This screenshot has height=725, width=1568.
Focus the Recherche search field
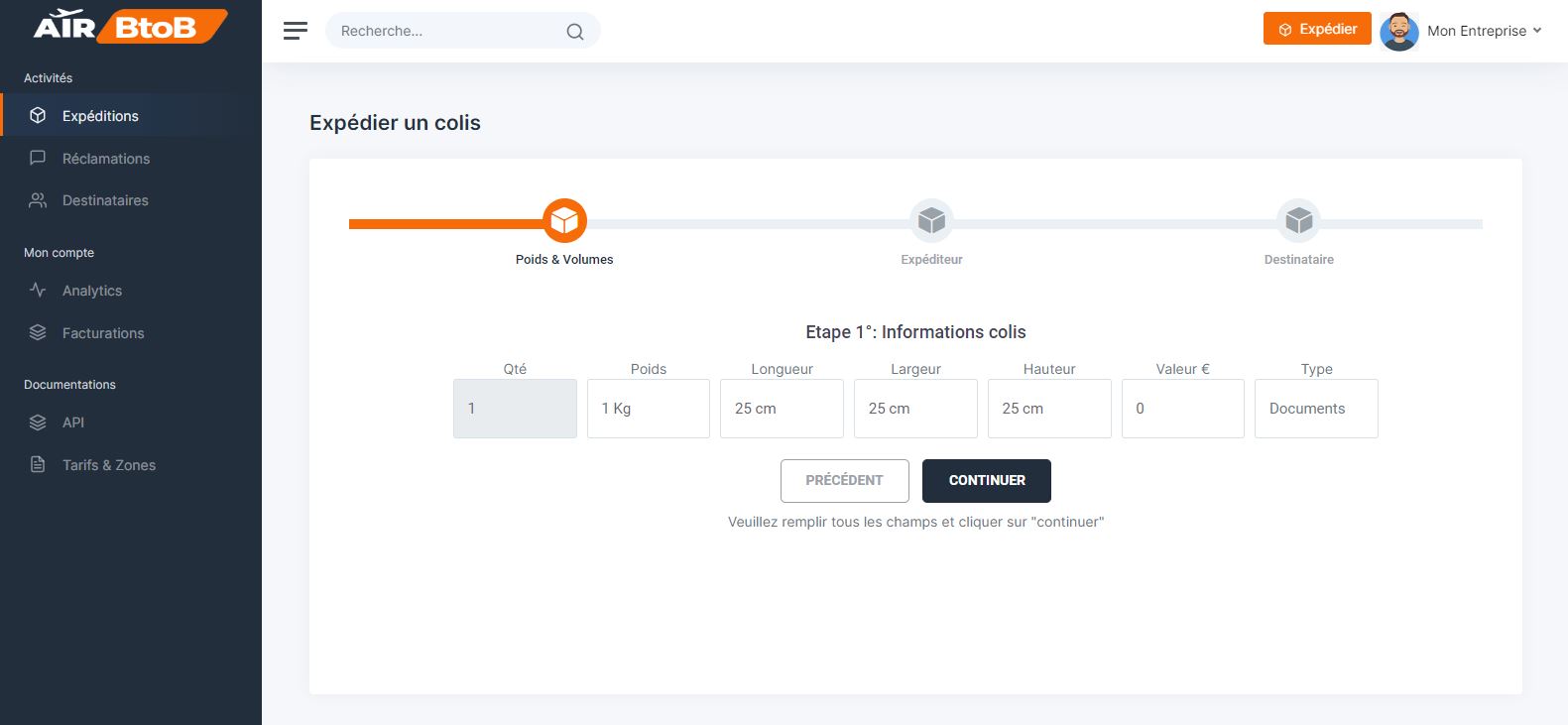pyautogui.click(x=446, y=31)
